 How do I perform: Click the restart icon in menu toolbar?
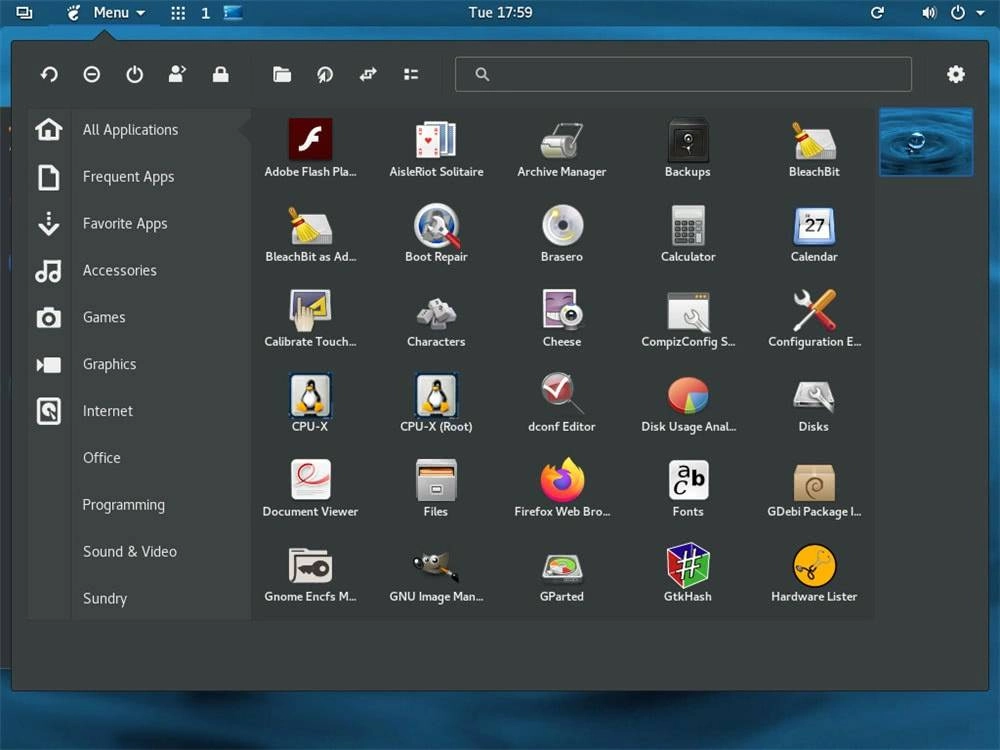(x=49, y=75)
